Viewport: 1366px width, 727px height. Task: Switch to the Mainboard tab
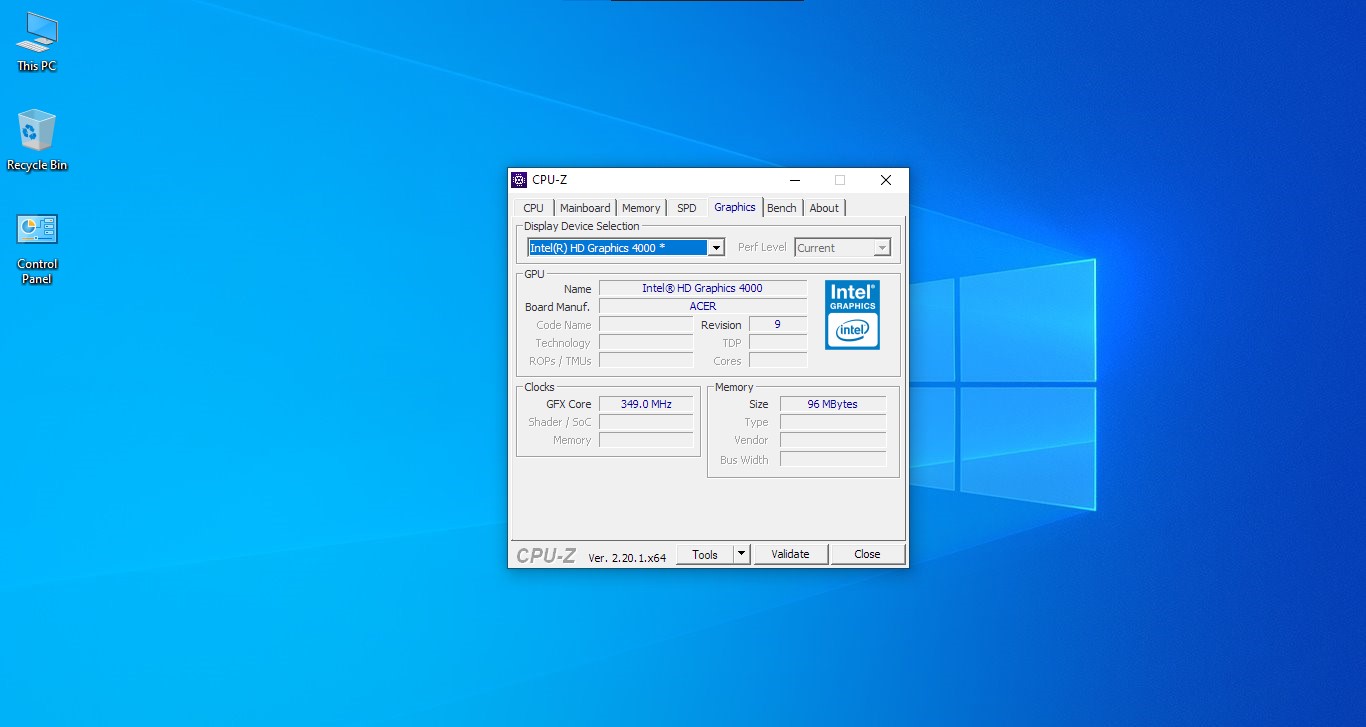(585, 208)
